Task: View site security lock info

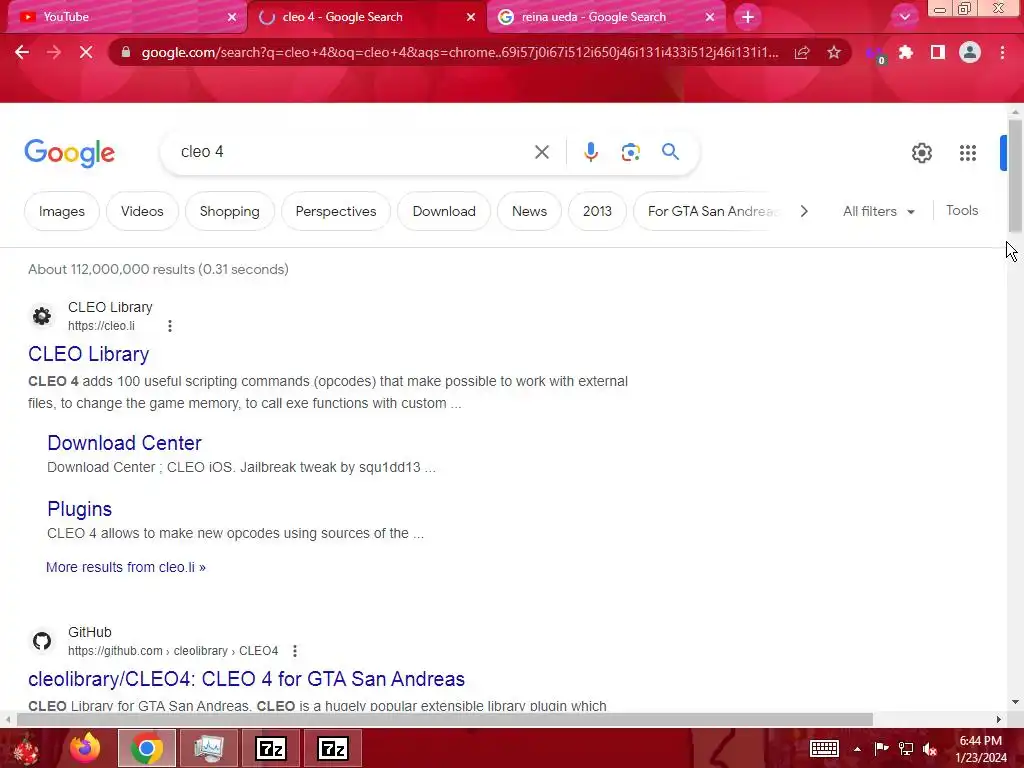Action: pos(126,52)
